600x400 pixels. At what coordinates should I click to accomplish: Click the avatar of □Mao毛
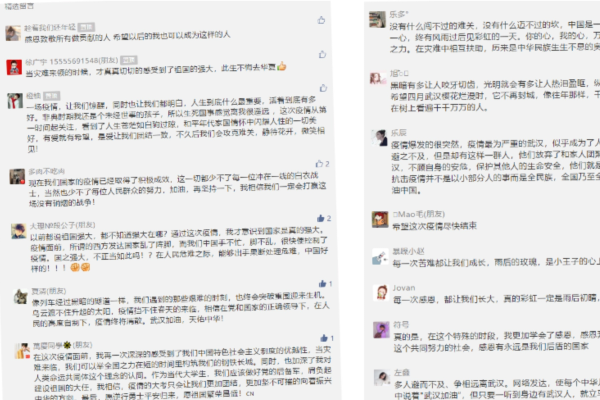coord(380,219)
